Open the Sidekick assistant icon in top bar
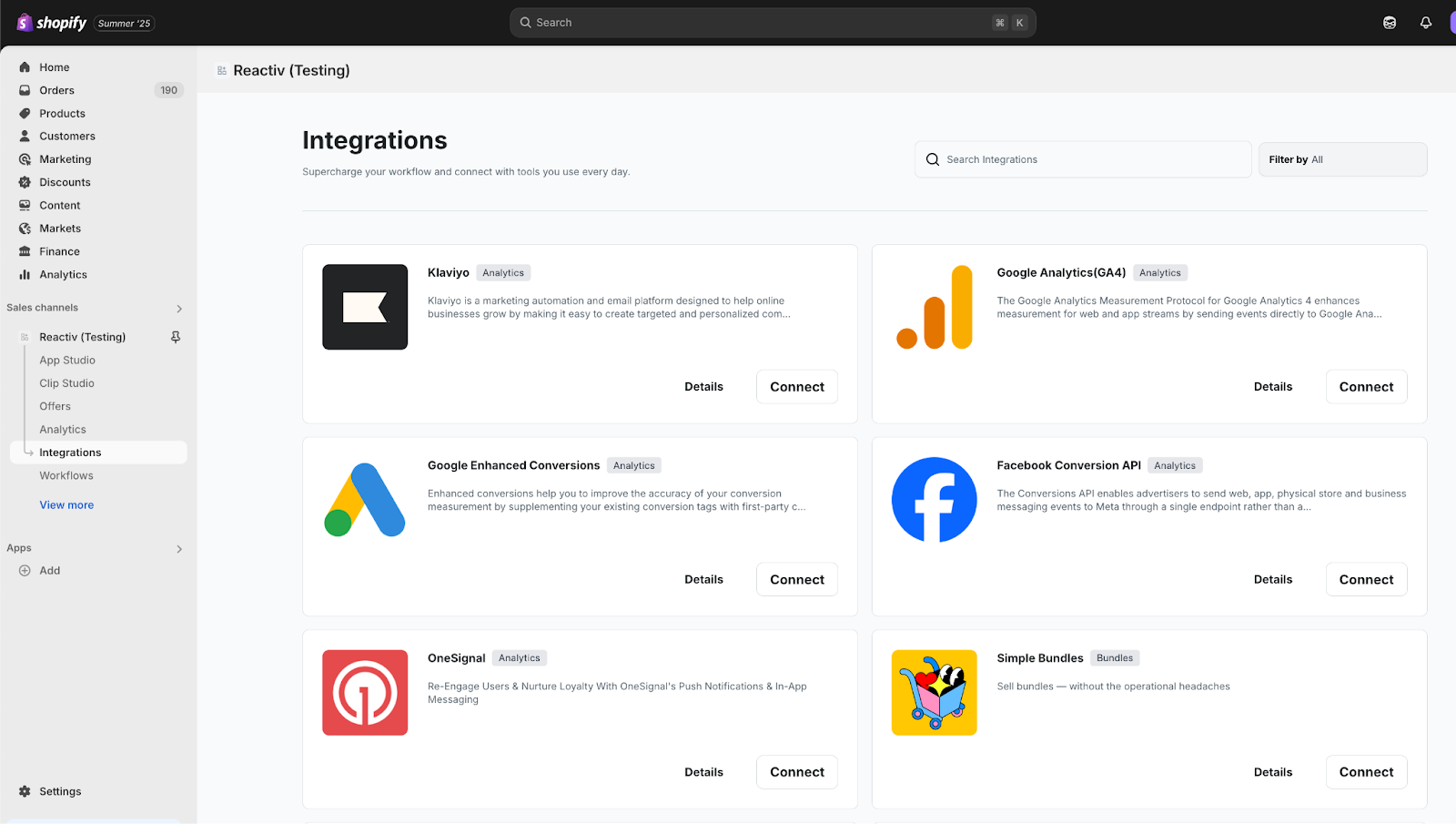Viewport: 1456px width, 824px height. [1390, 23]
